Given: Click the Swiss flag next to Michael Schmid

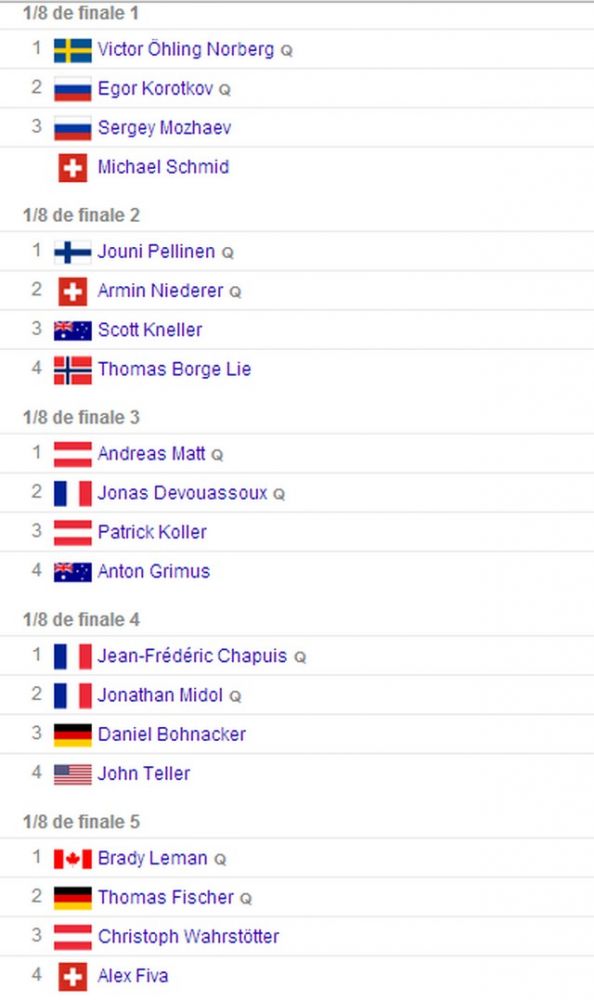Looking at the screenshot, I should click(x=73, y=168).
